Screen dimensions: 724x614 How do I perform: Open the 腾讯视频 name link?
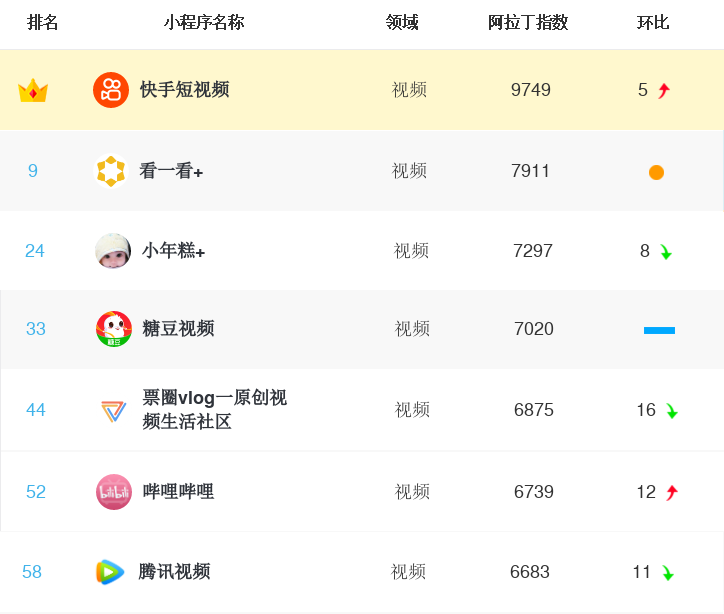pos(175,572)
